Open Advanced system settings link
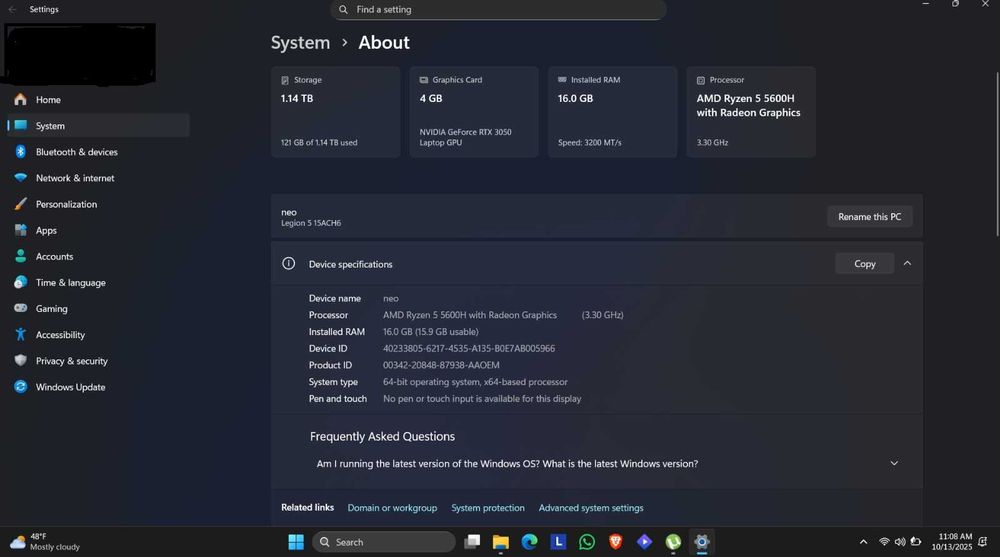Viewport: 1000px width, 557px height. click(x=591, y=508)
